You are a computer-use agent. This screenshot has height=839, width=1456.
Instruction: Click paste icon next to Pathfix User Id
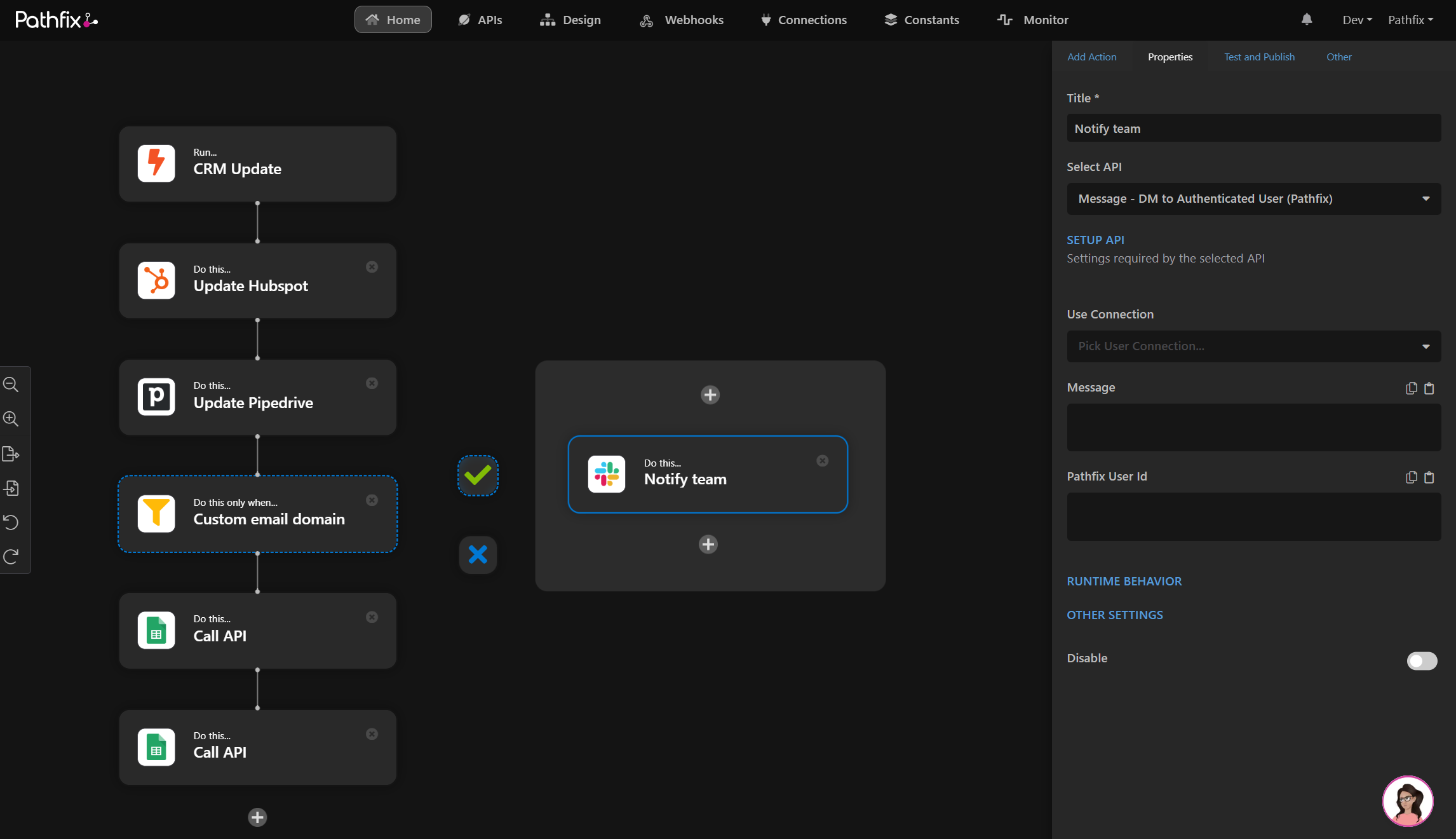[1429, 477]
